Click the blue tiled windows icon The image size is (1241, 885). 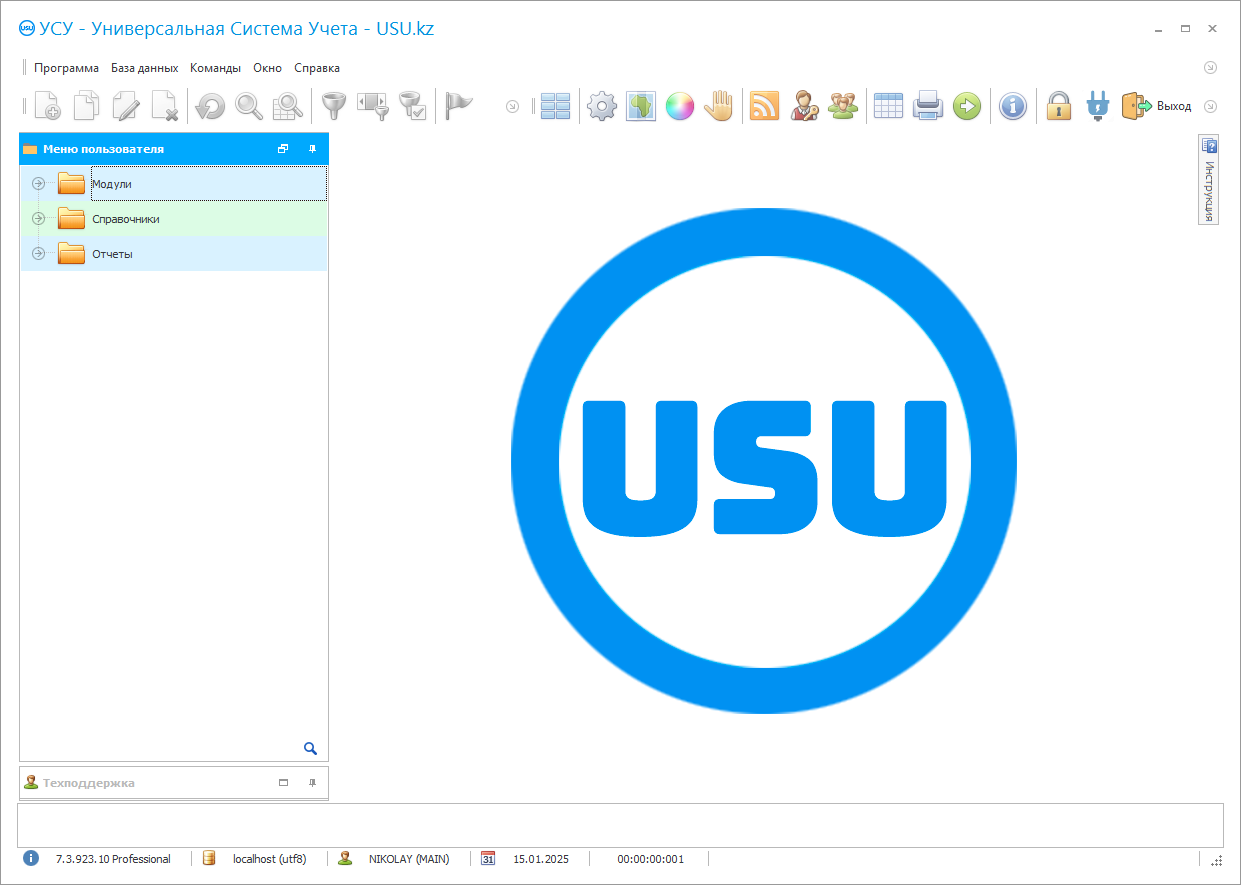pyautogui.click(x=555, y=106)
